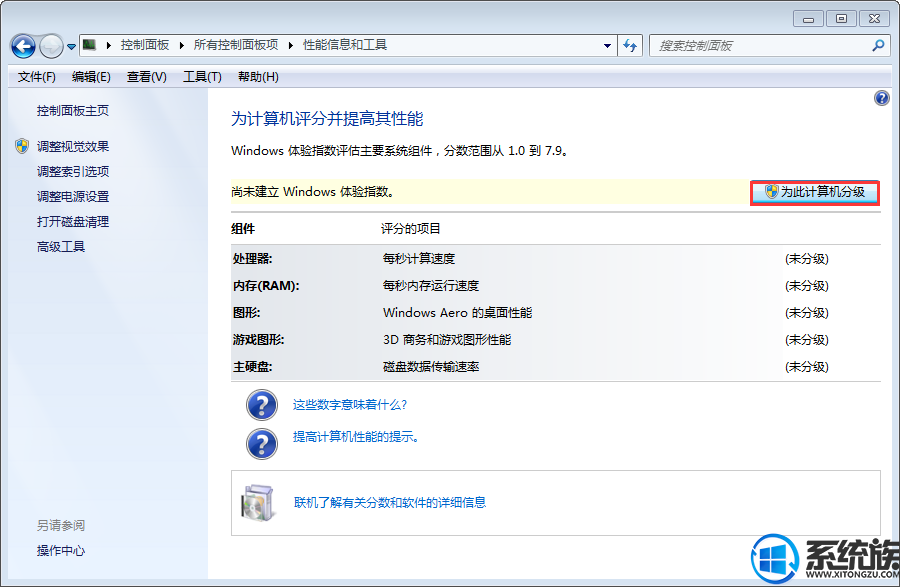Click the software disc icon
This screenshot has height=587, width=900.
coord(257,503)
